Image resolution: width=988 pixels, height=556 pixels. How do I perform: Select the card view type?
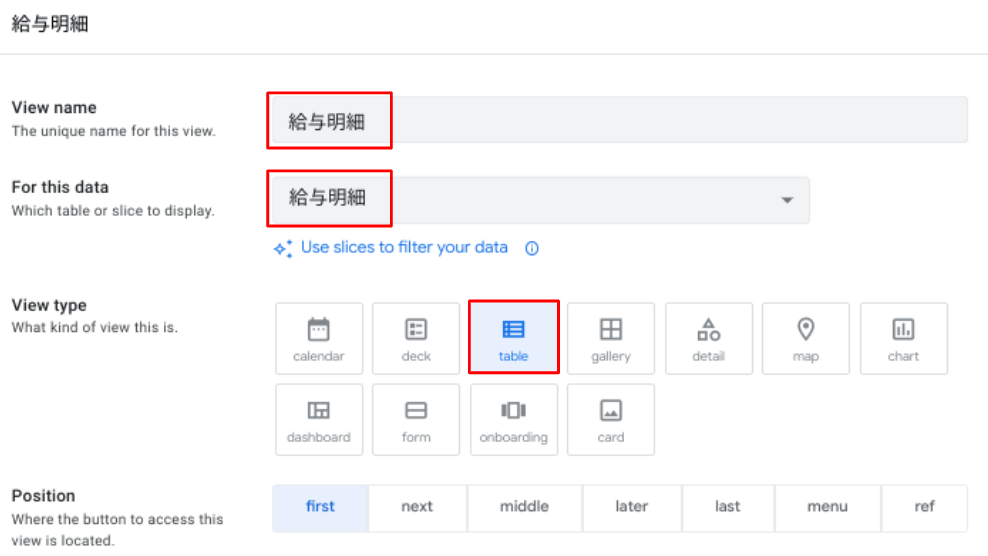[610, 420]
